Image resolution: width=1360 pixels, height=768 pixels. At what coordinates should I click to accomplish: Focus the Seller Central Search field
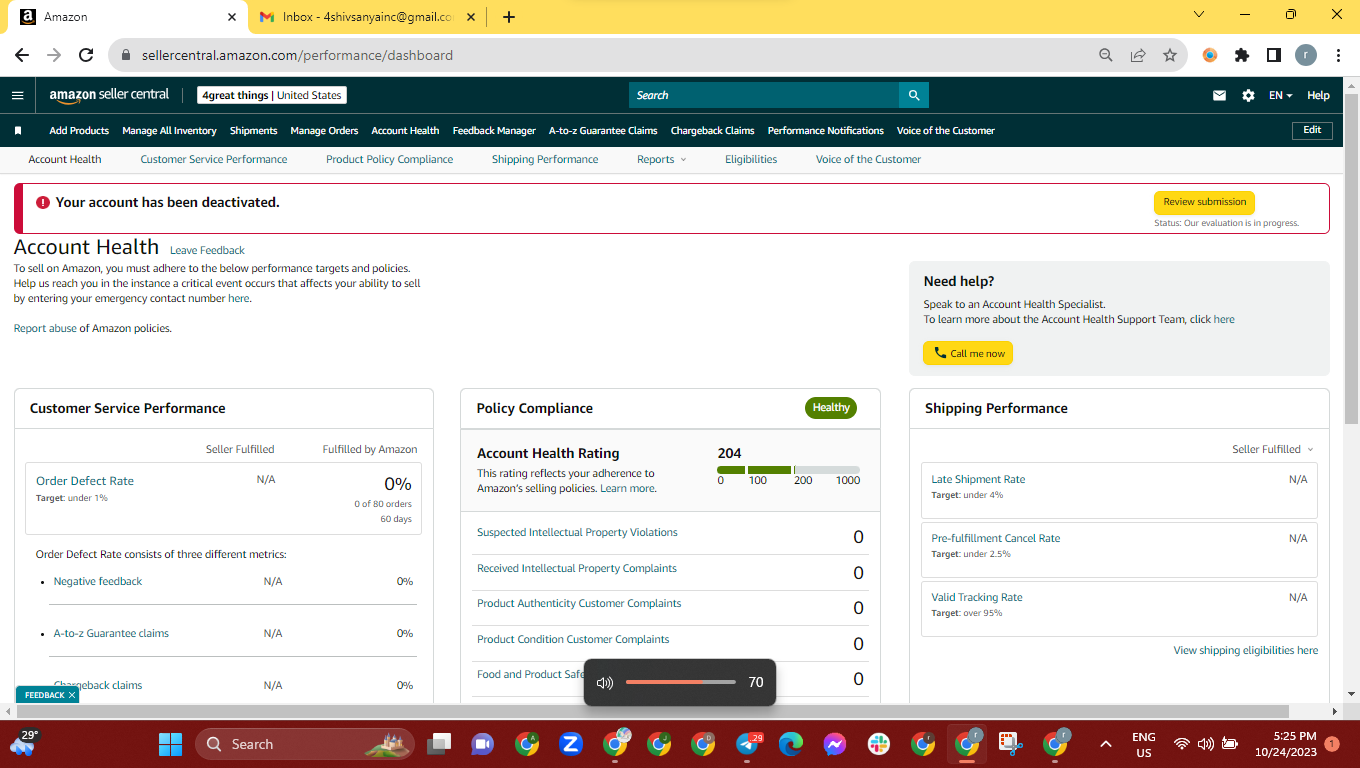coord(764,95)
